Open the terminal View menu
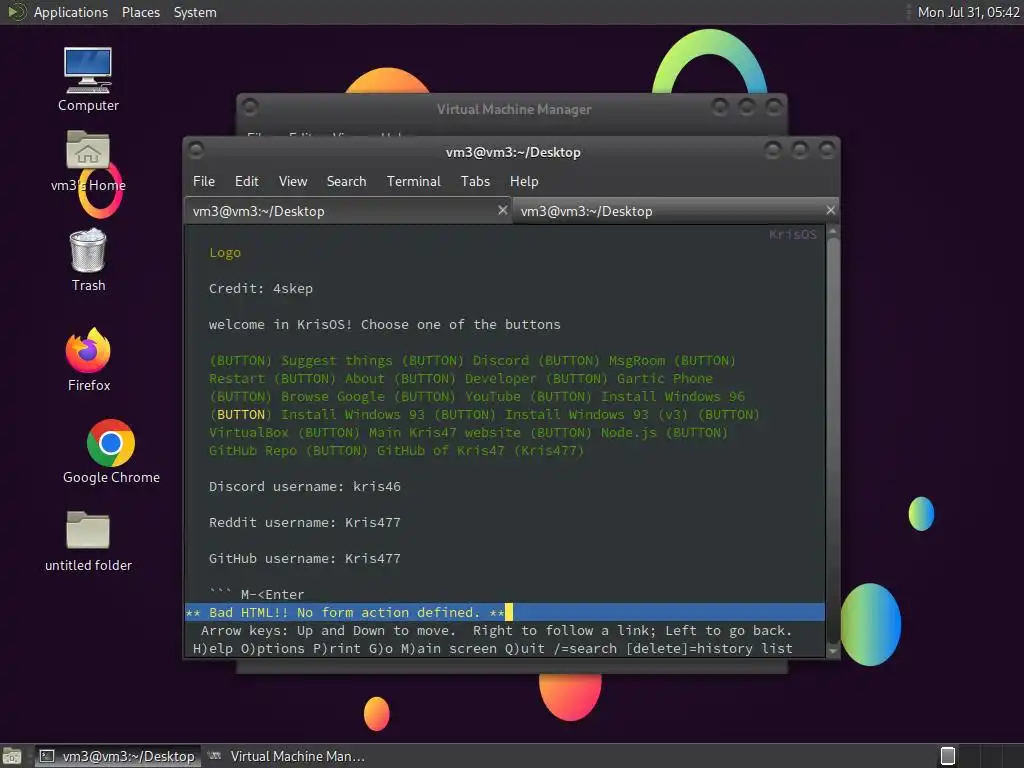 [293, 182]
